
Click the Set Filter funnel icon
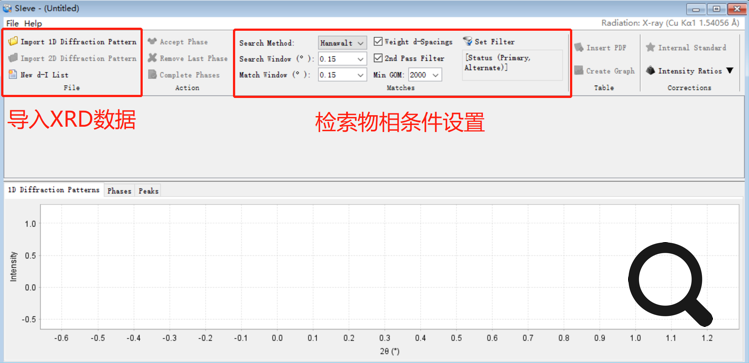468,42
